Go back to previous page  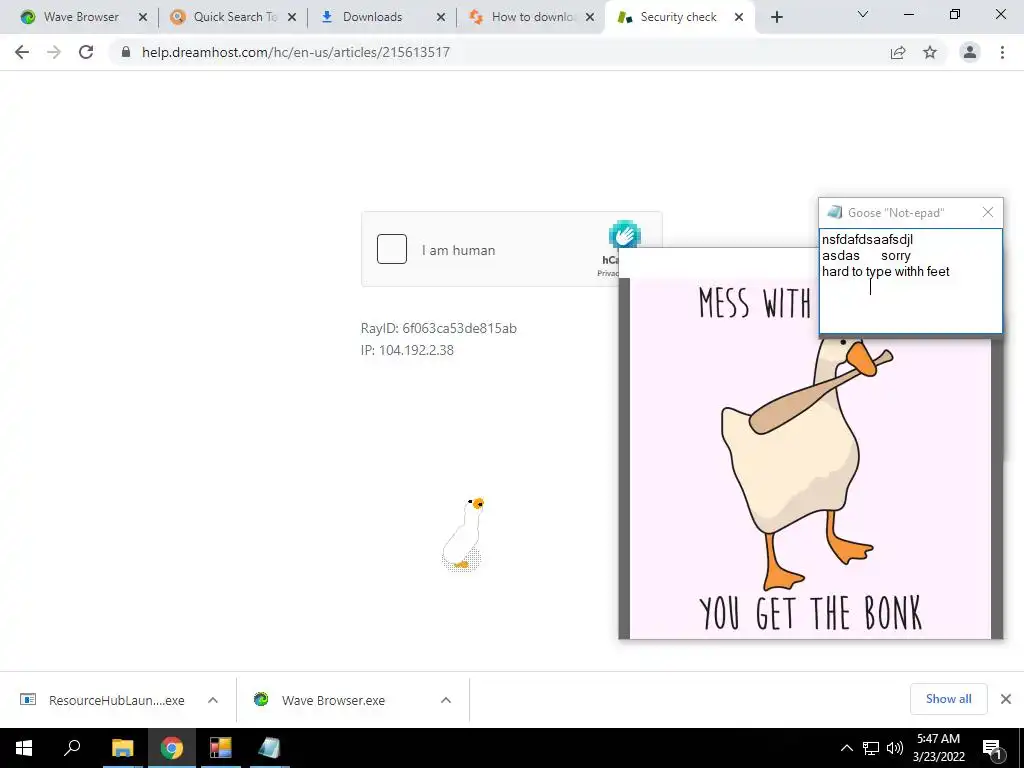click(22, 52)
